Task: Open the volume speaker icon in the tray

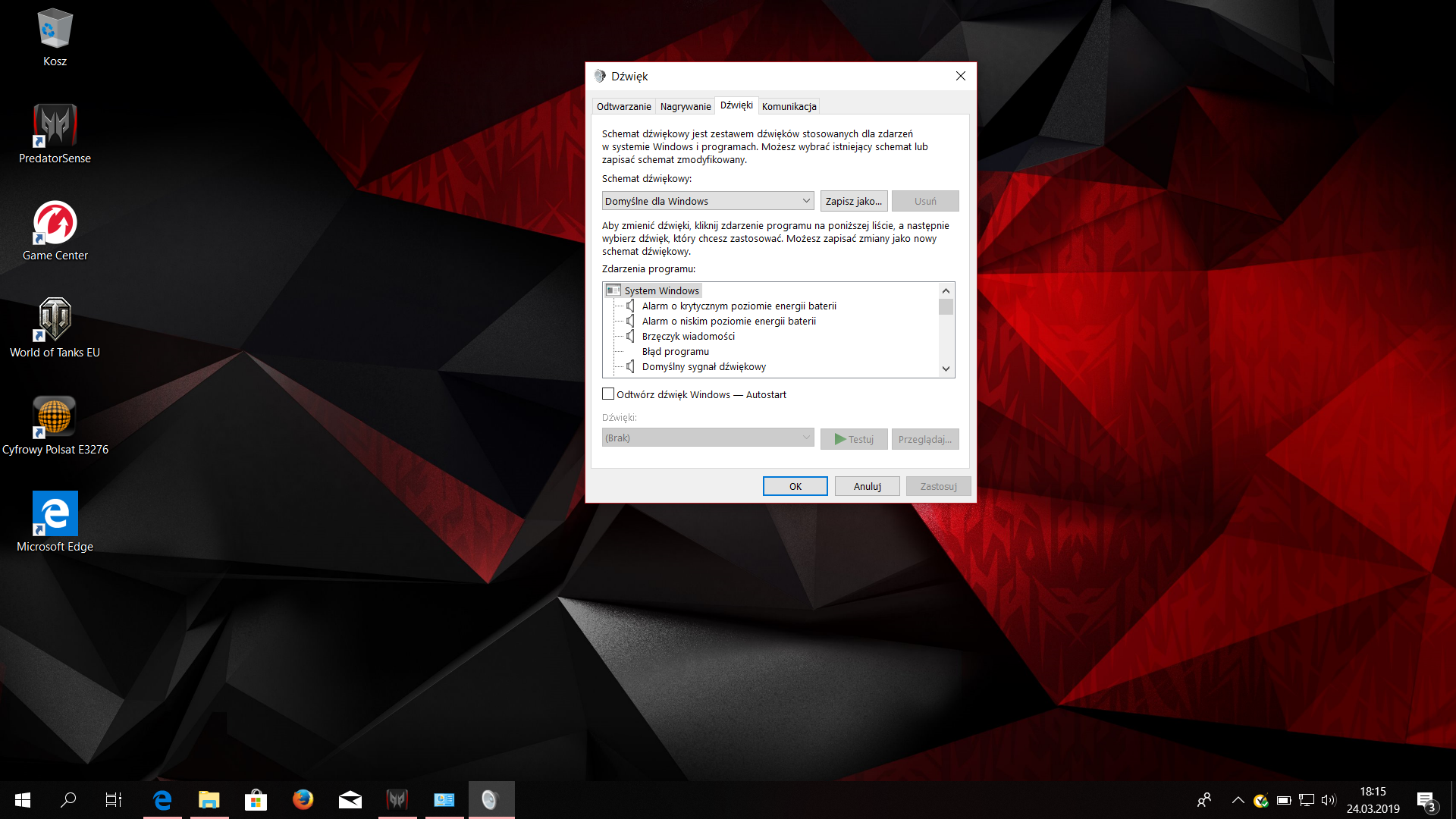Action: click(1328, 799)
